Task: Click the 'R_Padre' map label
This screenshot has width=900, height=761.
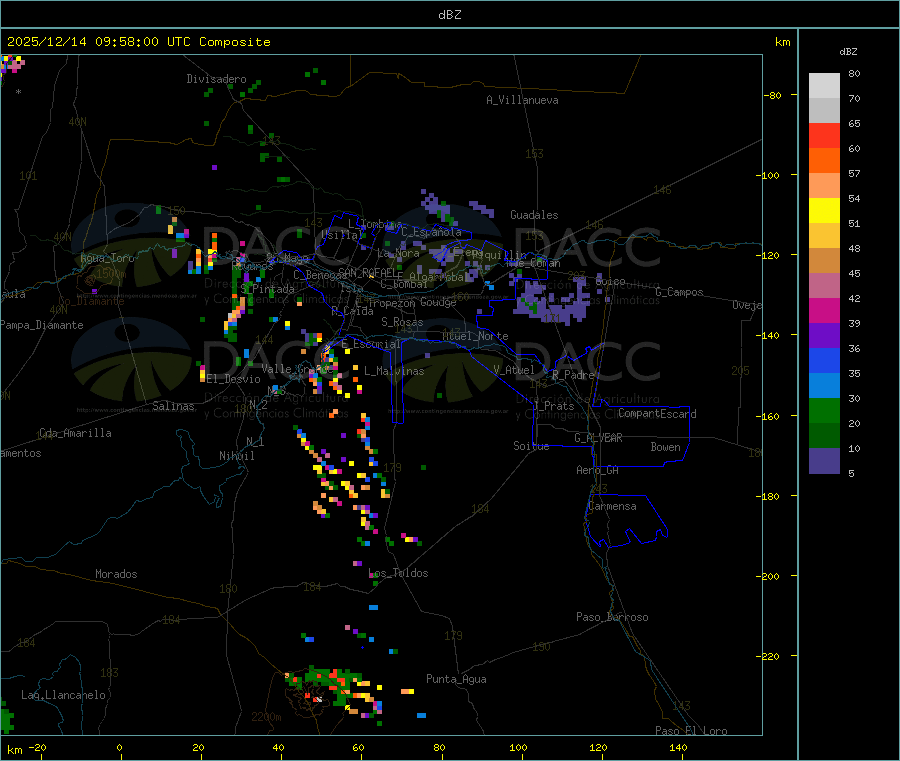Action: (x=573, y=375)
